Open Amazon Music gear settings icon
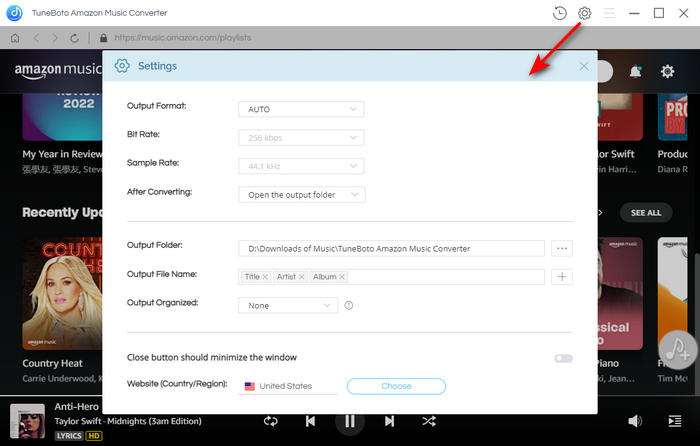Viewport: 700px width, 446px height. (667, 71)
